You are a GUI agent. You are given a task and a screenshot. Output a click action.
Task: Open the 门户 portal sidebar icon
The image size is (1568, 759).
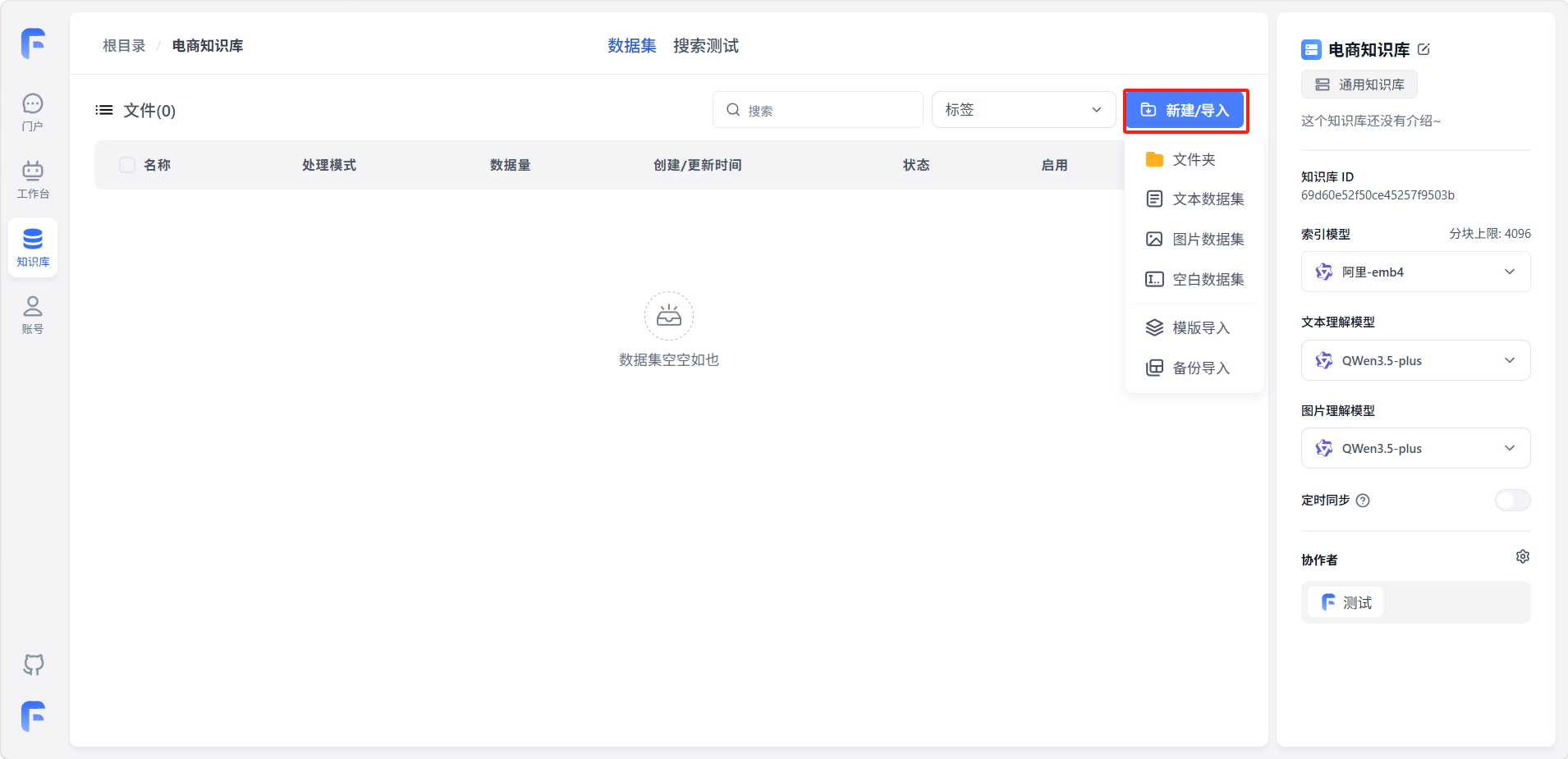33,112
